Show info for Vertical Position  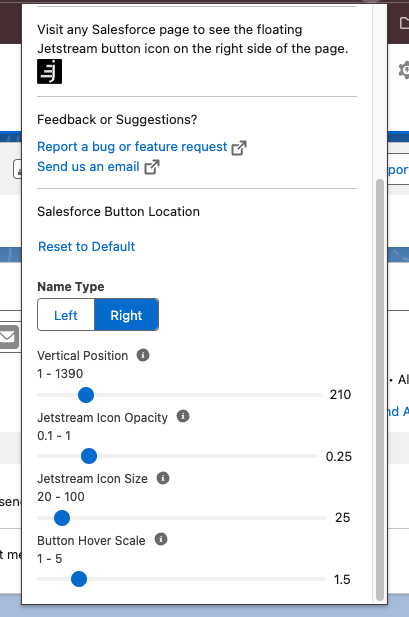click(143, 355)
